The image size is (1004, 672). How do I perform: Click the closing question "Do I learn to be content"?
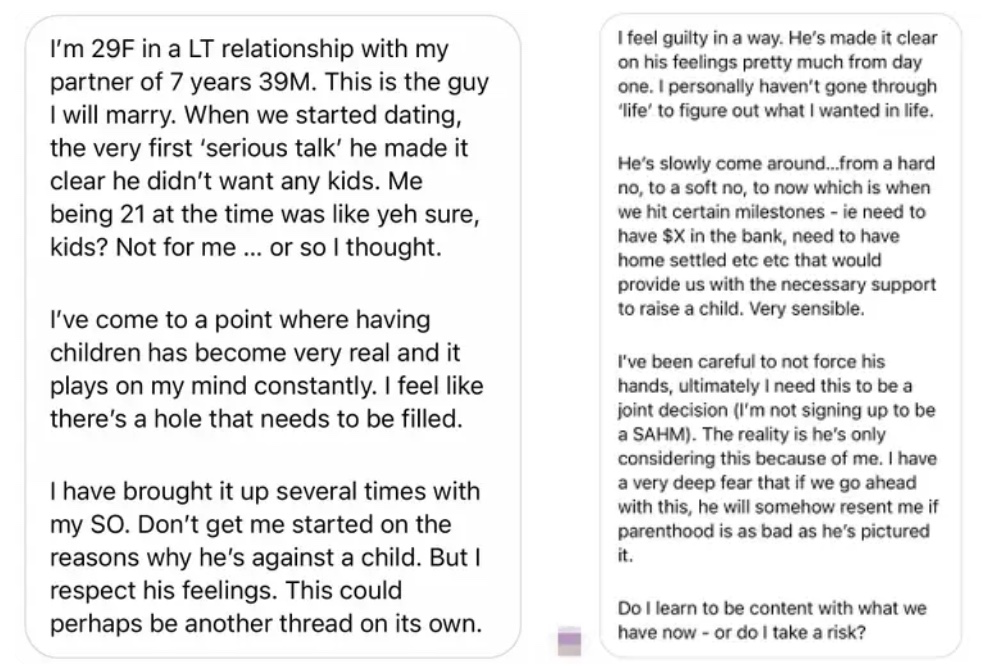coord(772,620)
